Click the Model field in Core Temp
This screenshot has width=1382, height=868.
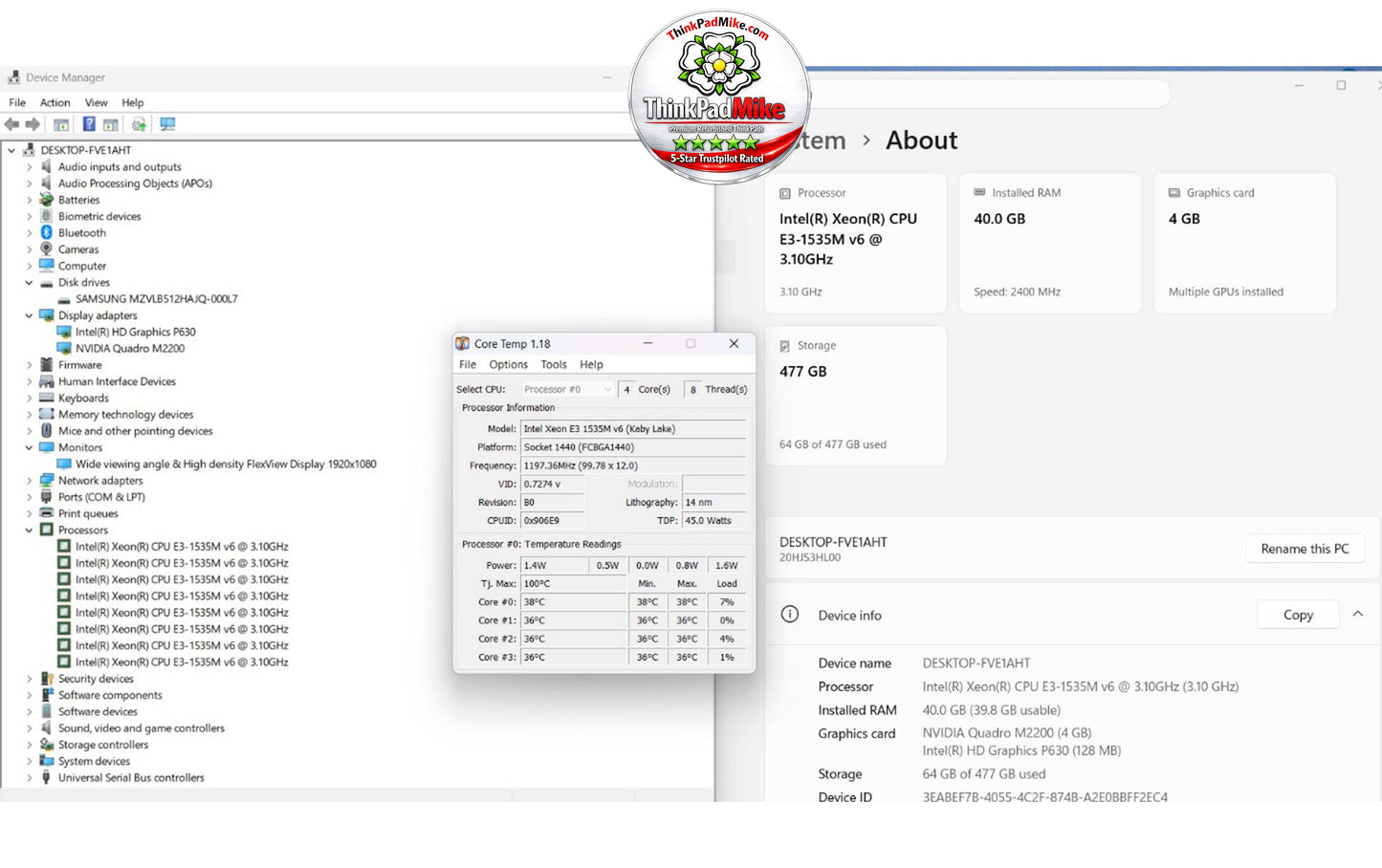(x=633, y=429)
